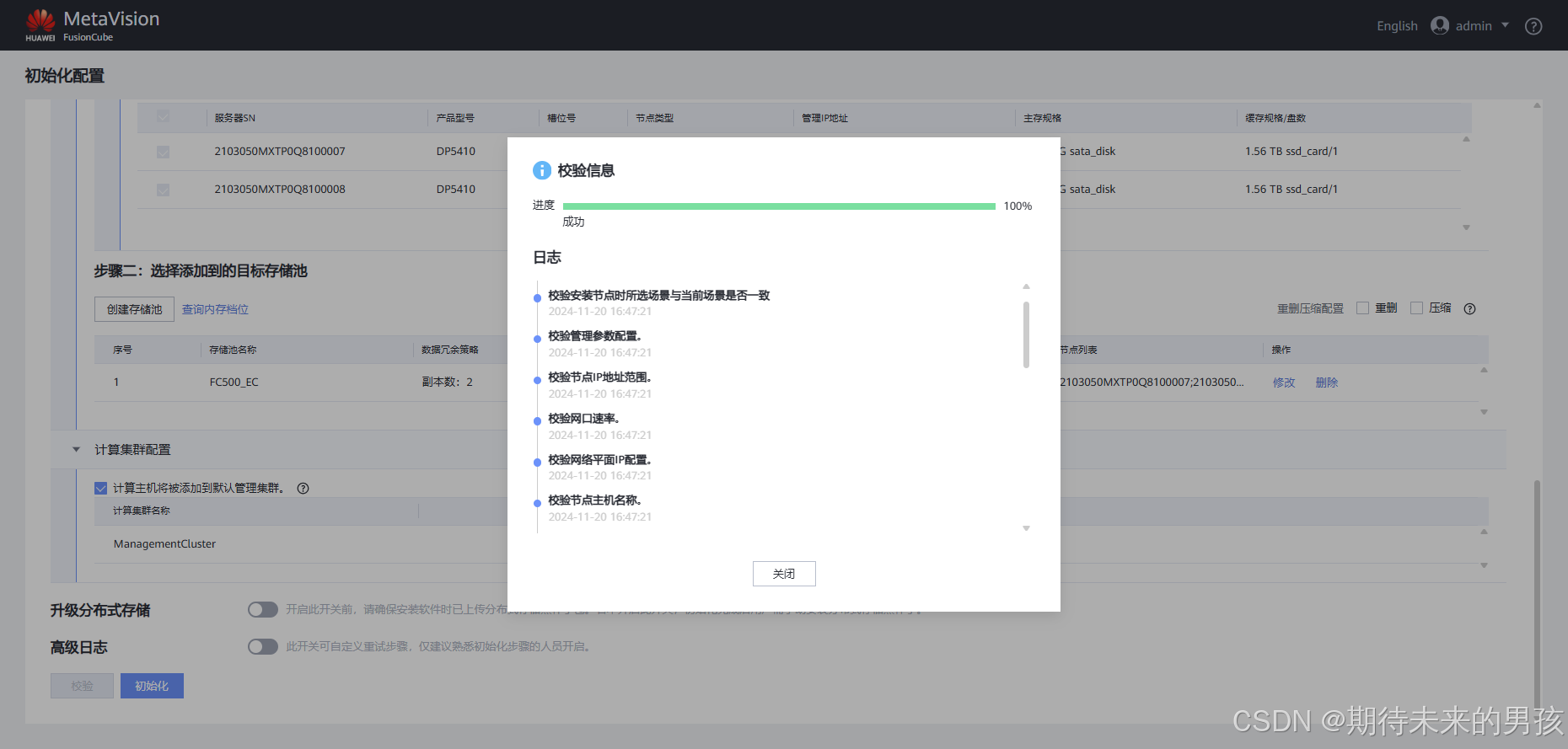
Task: Select log entry 校验网络平面IP配置
Action: (x=599, y=460)
